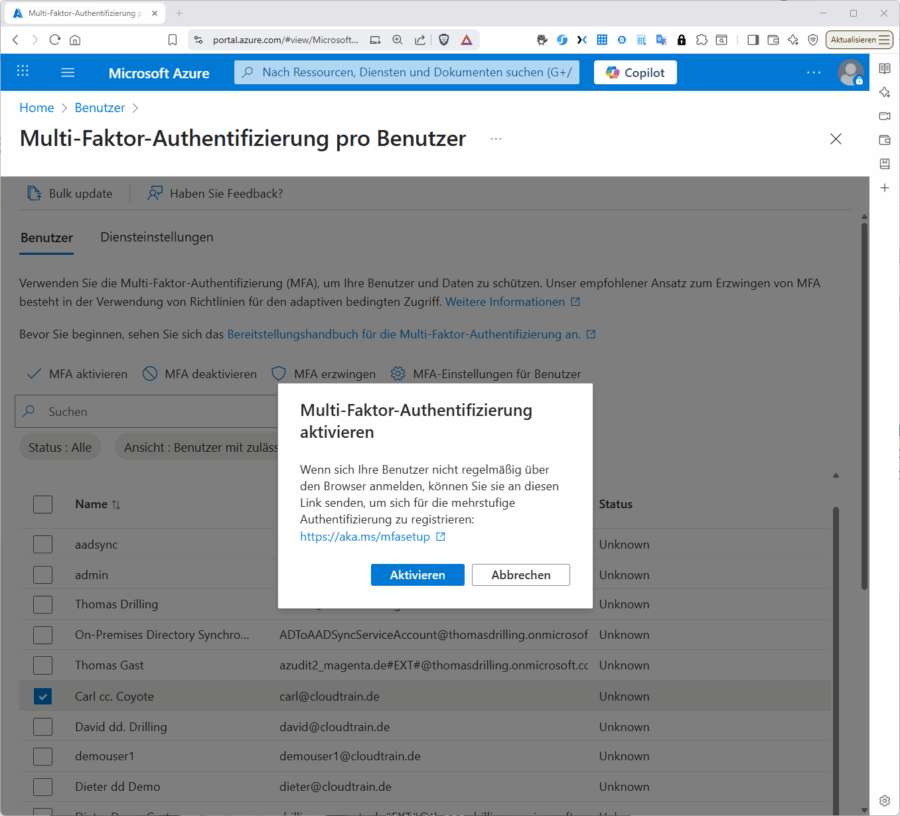Image resolution: width=900 pixels, height=816 pixels.
Task: Open the Ansicht filter pill
Action: [x=196, y=448]
